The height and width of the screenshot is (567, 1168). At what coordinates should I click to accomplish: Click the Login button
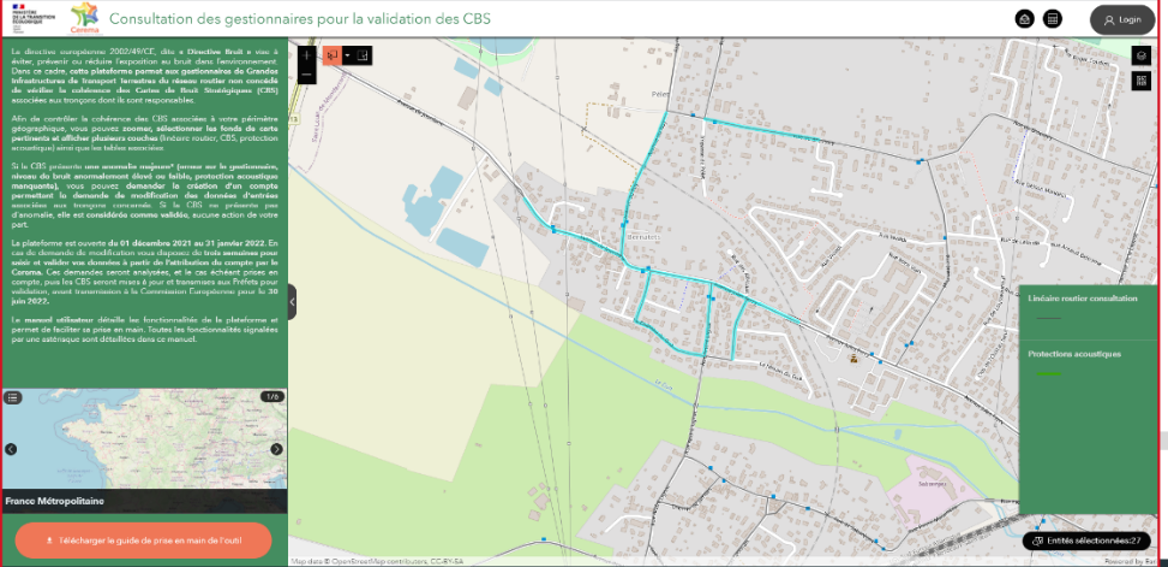click(1122, 20)
